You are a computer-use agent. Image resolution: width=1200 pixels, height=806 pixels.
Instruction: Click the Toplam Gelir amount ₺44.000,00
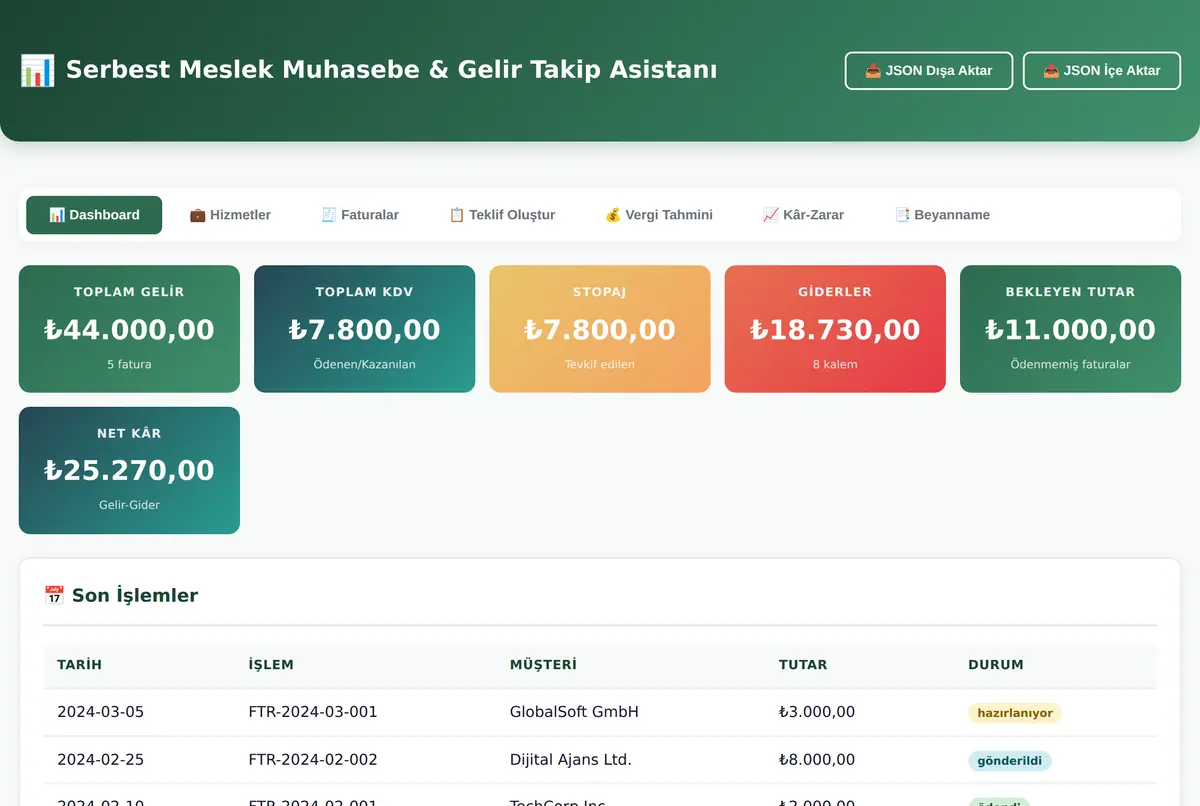tap(129, 329)
